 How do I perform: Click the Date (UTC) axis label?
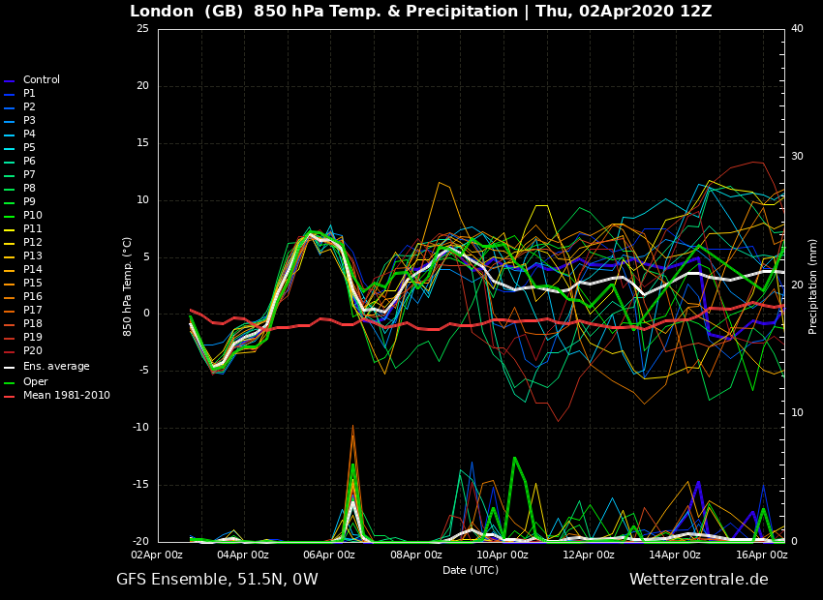pyautogui.click(x=470, y=569)
